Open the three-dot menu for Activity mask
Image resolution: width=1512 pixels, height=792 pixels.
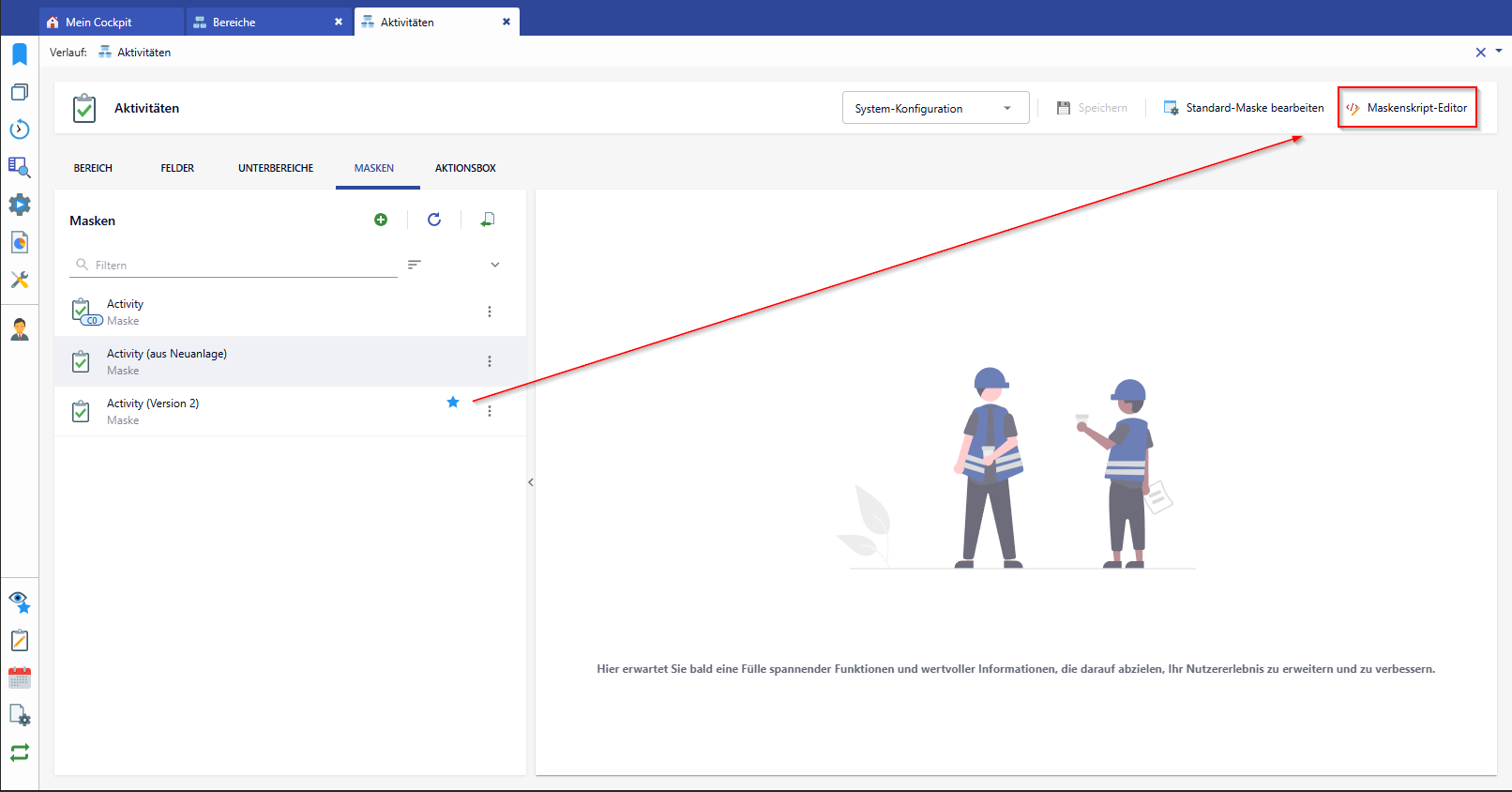(490, 312)
